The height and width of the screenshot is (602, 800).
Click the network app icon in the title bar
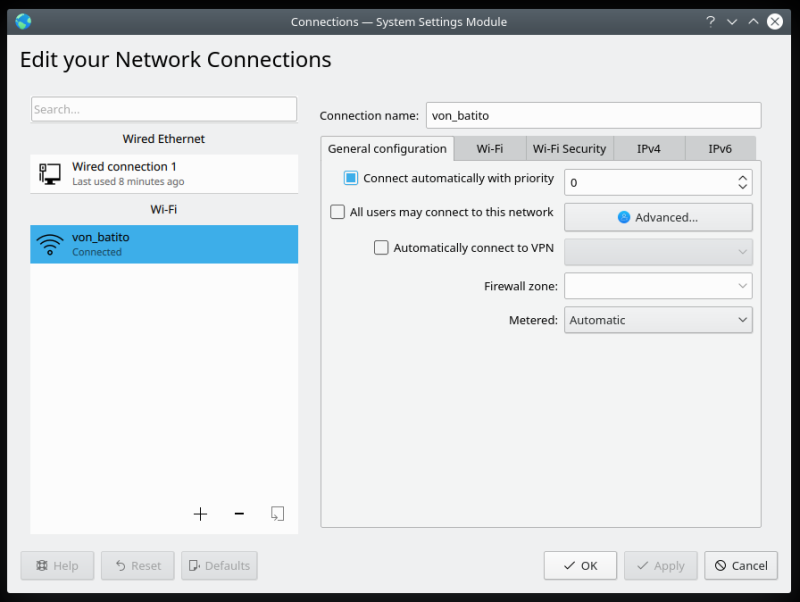coord(22,21)
